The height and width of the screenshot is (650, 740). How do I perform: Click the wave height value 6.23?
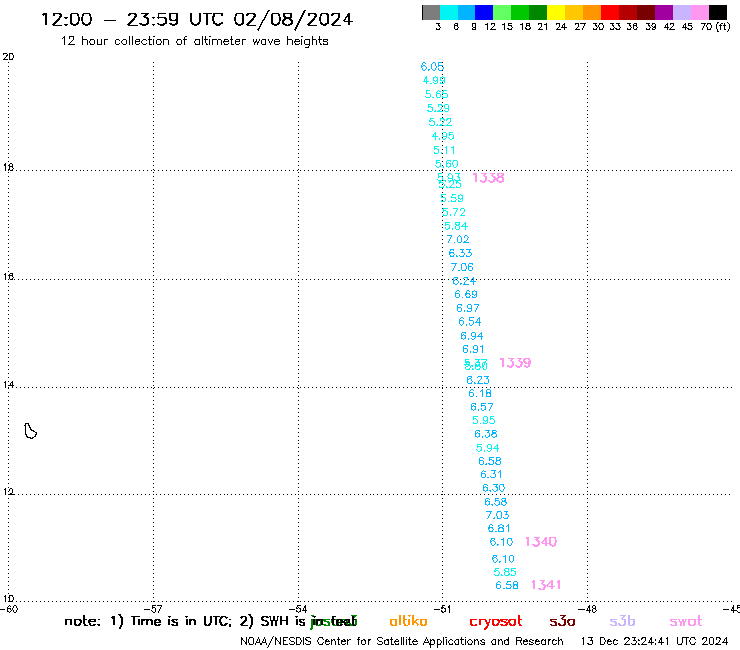click(478, 380)
